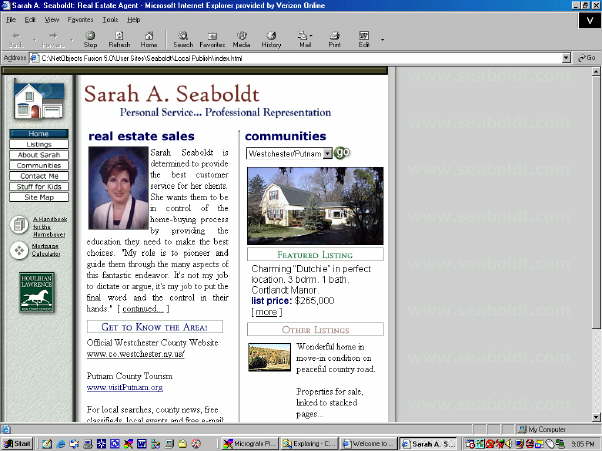Open the Edit menu
The width and height of the screenshot is (602, 451).
30,20
